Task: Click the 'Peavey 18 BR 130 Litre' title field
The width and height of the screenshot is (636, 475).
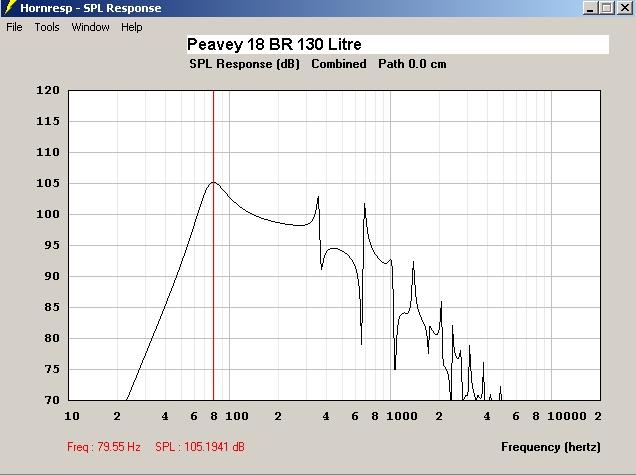Action: click(398, 44)
